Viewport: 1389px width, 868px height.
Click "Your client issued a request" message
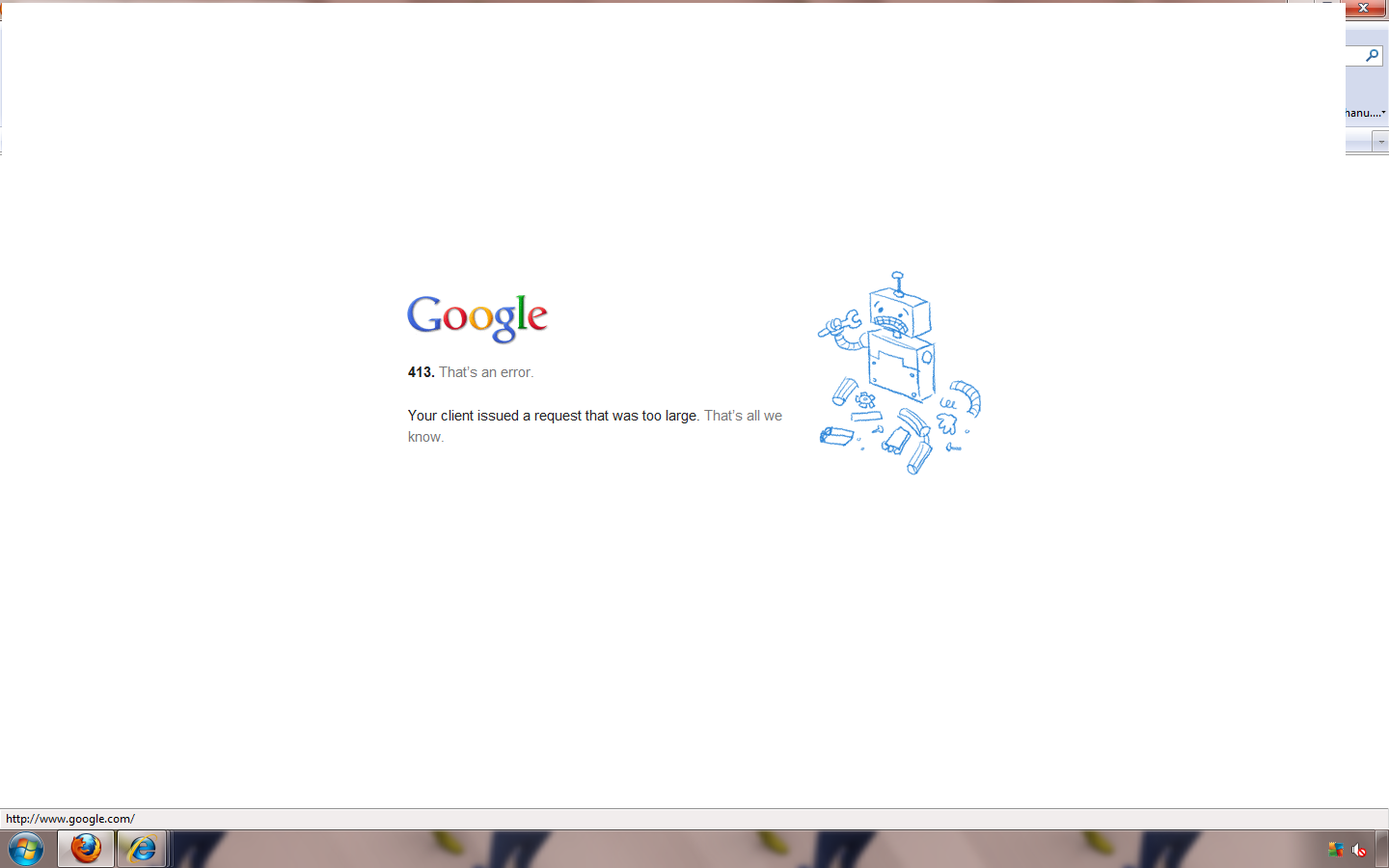554,416
